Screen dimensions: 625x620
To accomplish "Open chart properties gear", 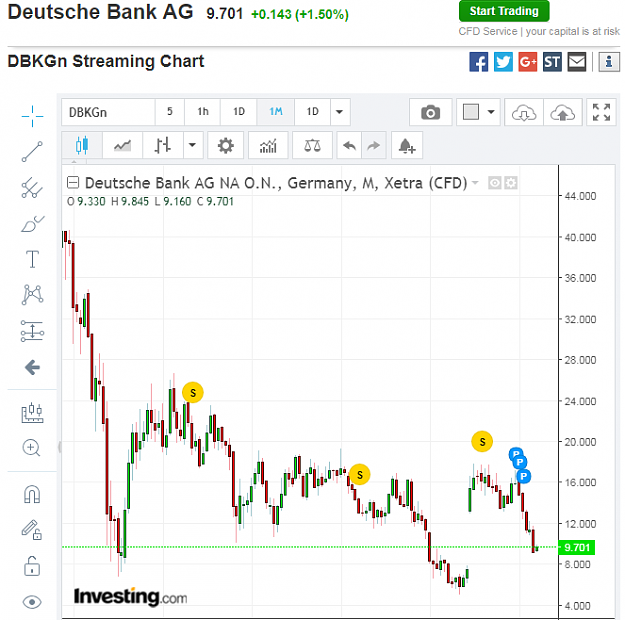I will pos(226,146).
